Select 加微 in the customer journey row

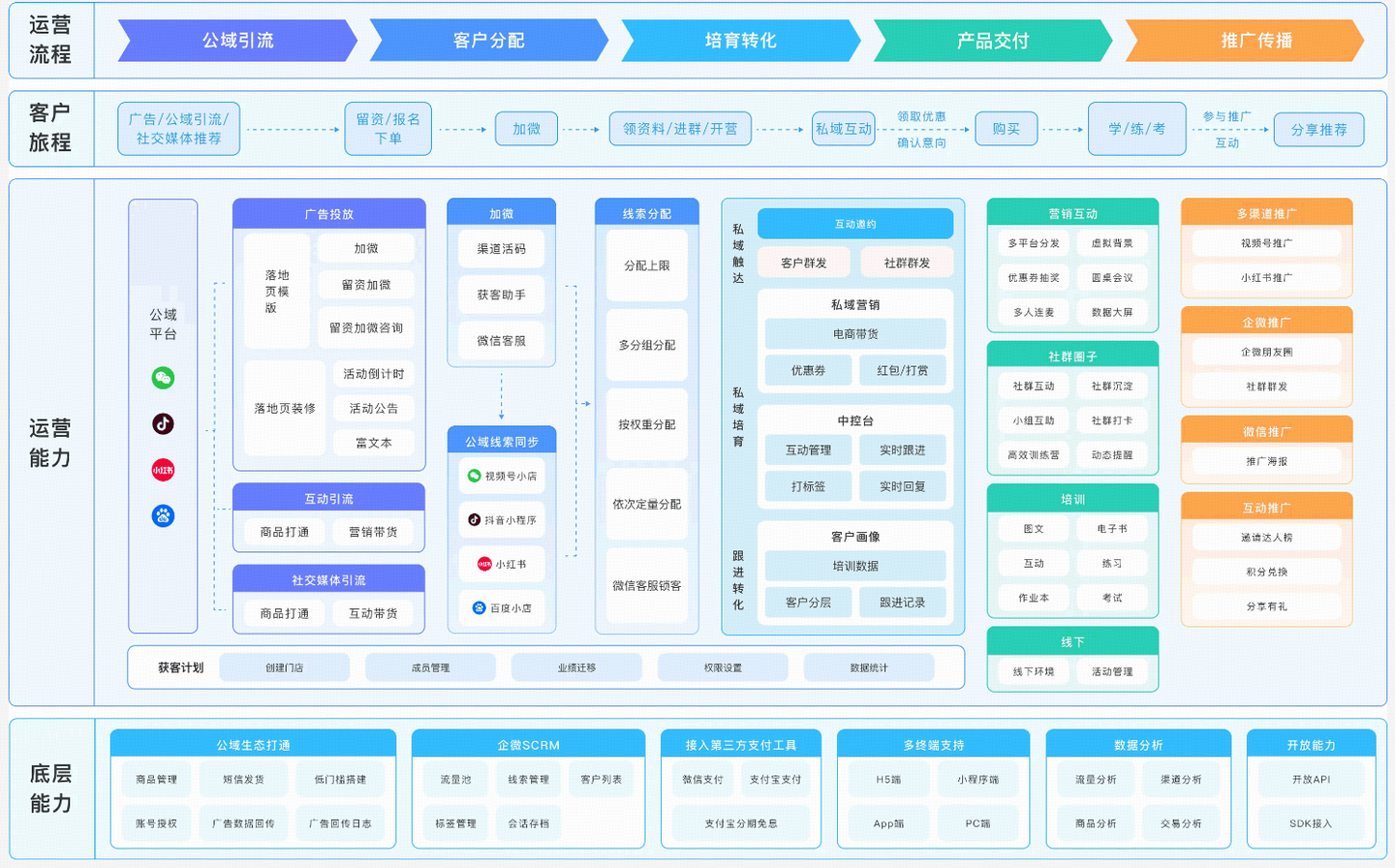(x=525, y=128)
